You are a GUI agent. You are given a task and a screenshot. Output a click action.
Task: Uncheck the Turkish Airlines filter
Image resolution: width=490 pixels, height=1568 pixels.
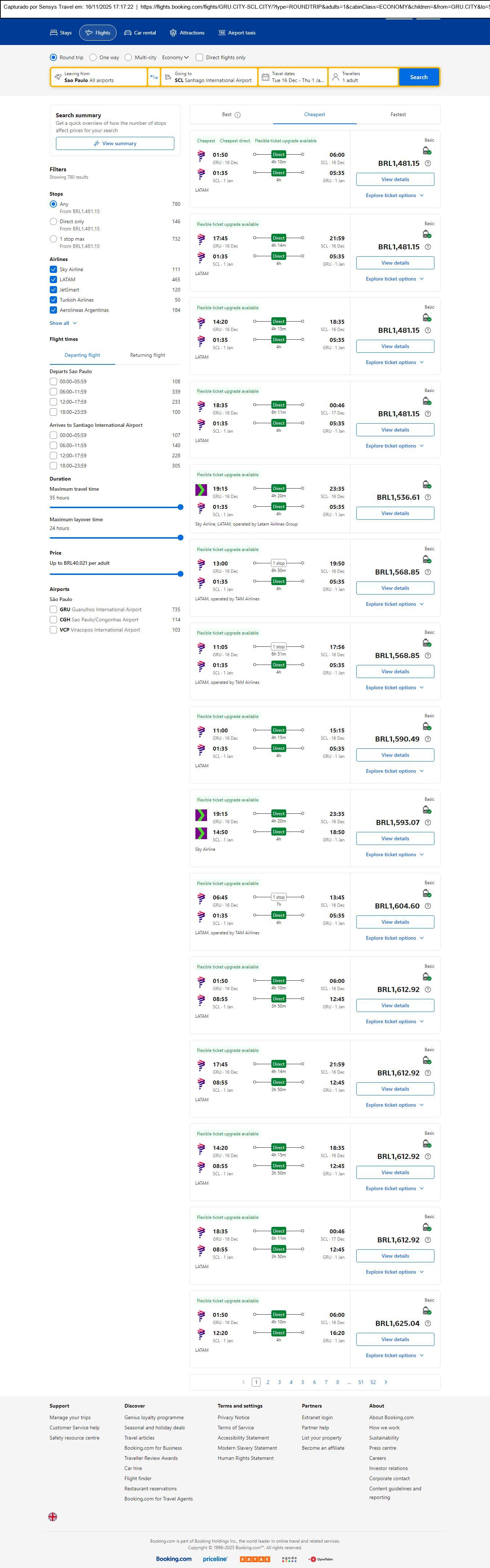tap(54, 300)
